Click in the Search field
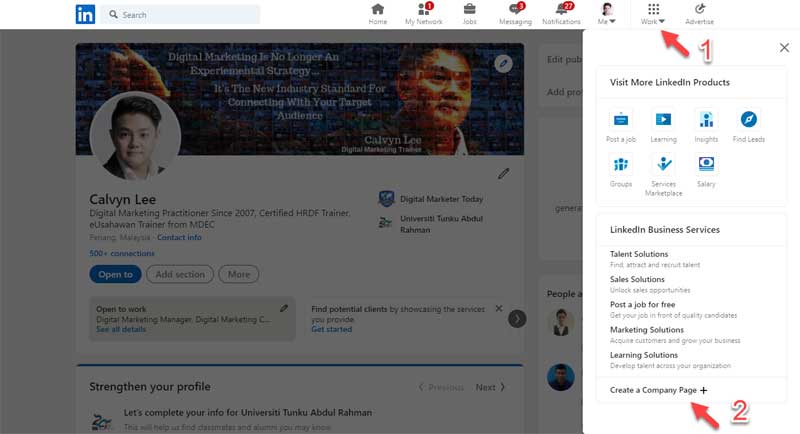The width and height of the screenshot is (800, 434). (x=180, y=15)
